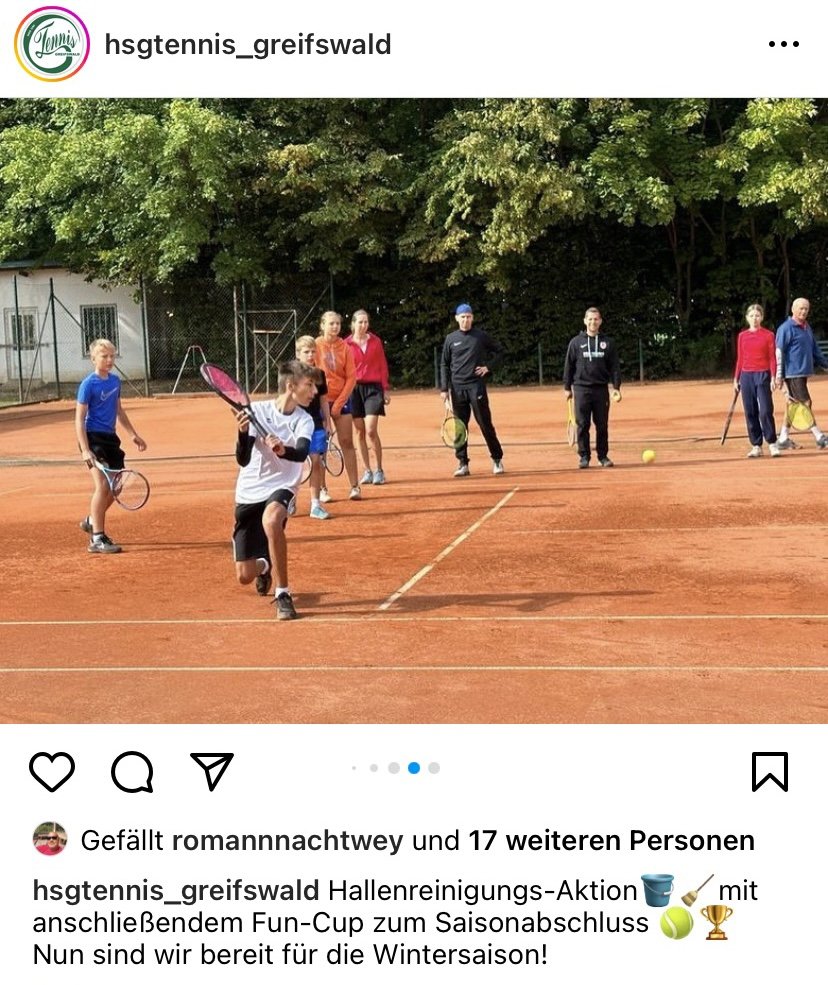
Task: Select the third carousel dot
Action: click(394, 768)
